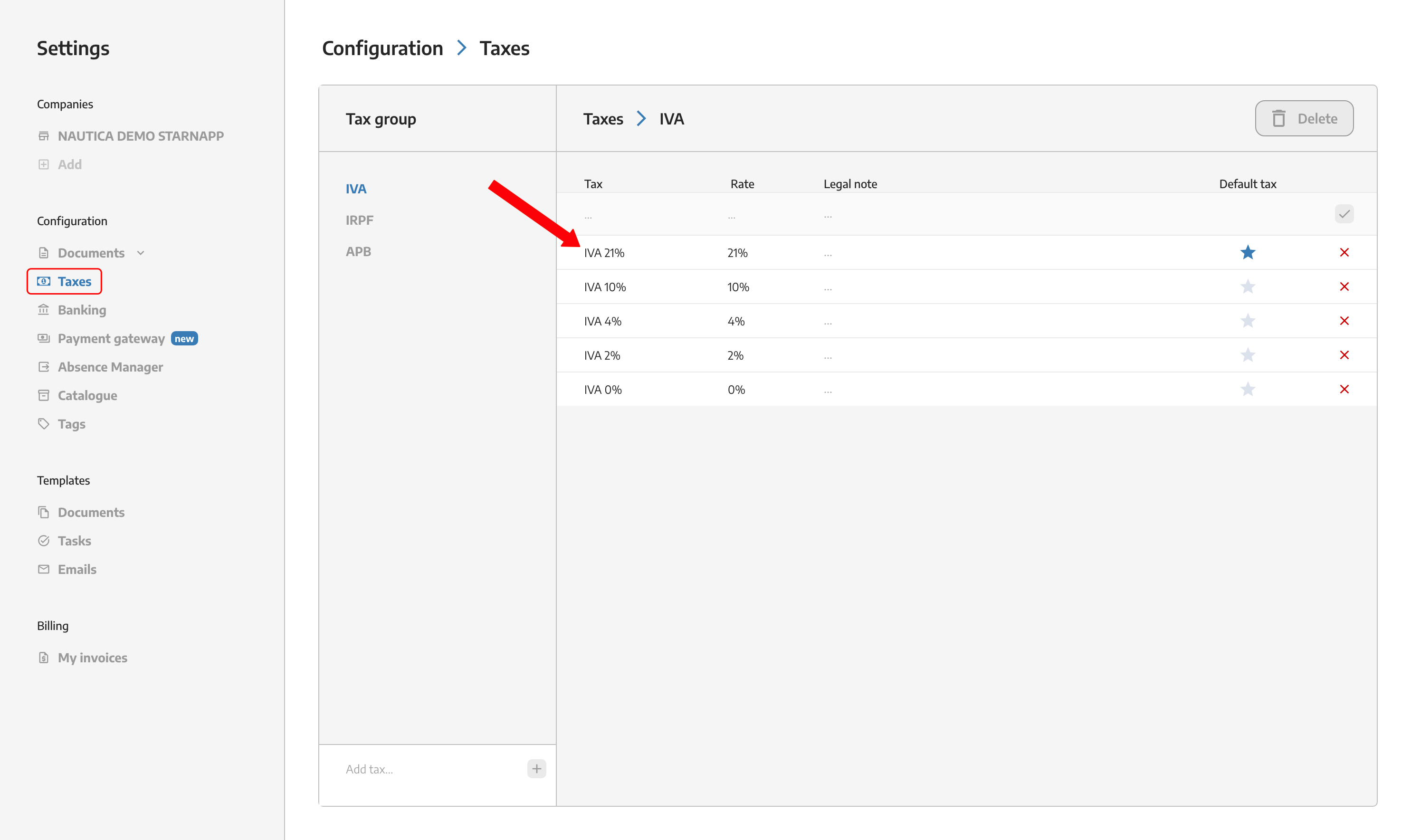1411x840 pixels.
Task: Click the Banking building icon
Action: 44,310
